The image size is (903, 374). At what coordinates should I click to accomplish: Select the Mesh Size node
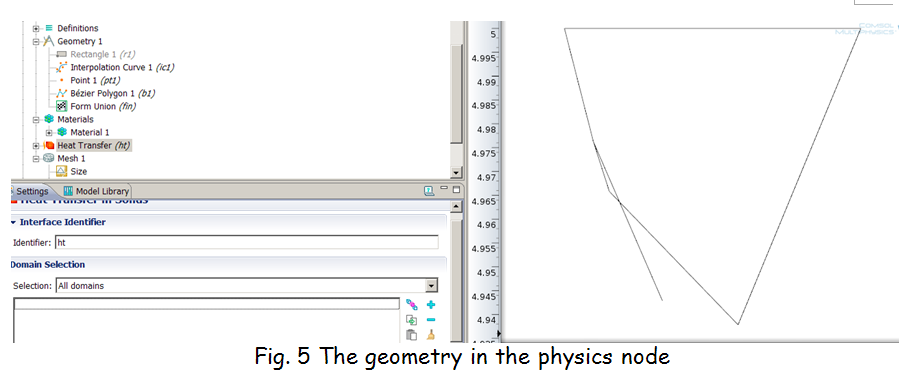click(72, 172)
